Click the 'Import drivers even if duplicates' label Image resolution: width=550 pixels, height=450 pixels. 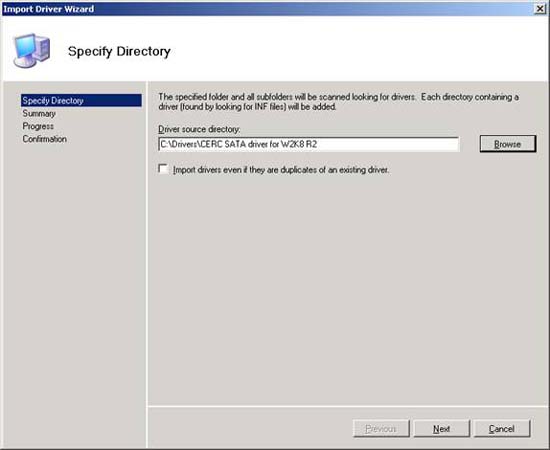[281, 170]
